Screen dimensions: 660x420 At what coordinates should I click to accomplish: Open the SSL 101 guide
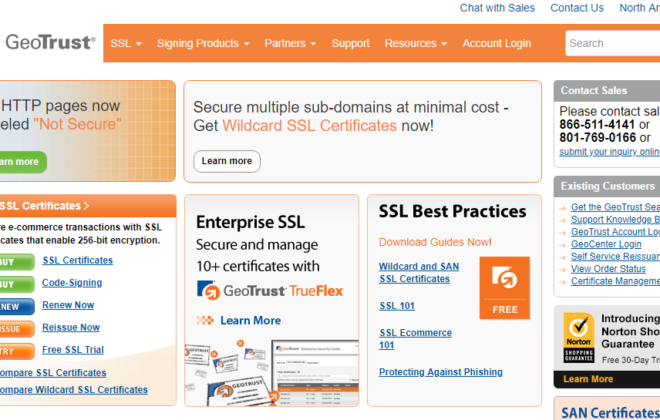tap(397, 306)
